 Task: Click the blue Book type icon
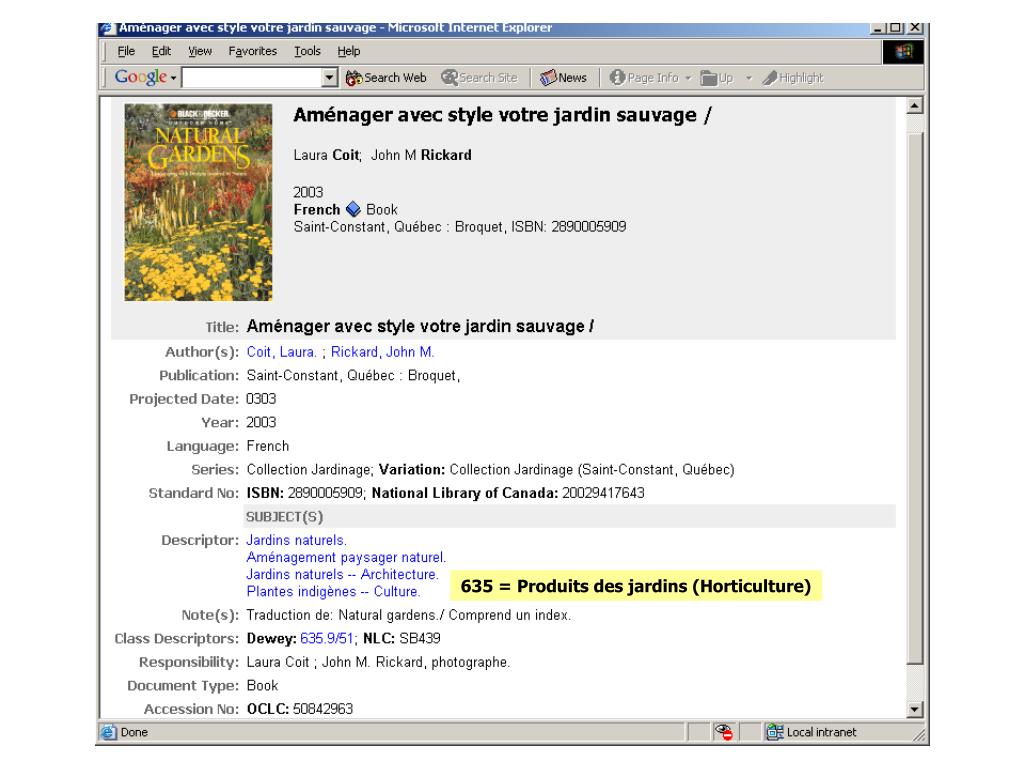(353, 210)
